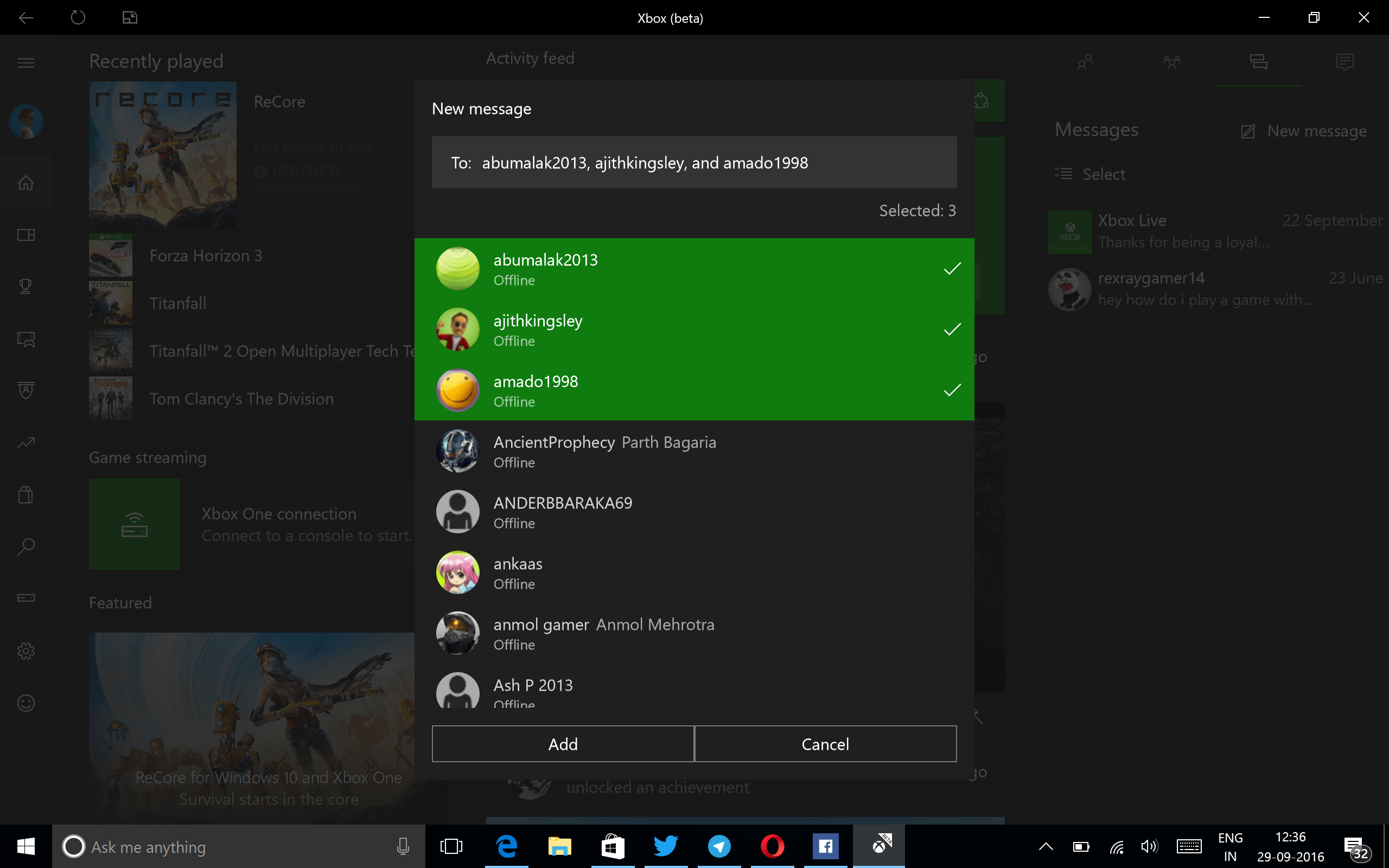Open the Xbox Live message
Image resolution: width=1389 pixels, height=868 pixels.
tap(1216, 231)
